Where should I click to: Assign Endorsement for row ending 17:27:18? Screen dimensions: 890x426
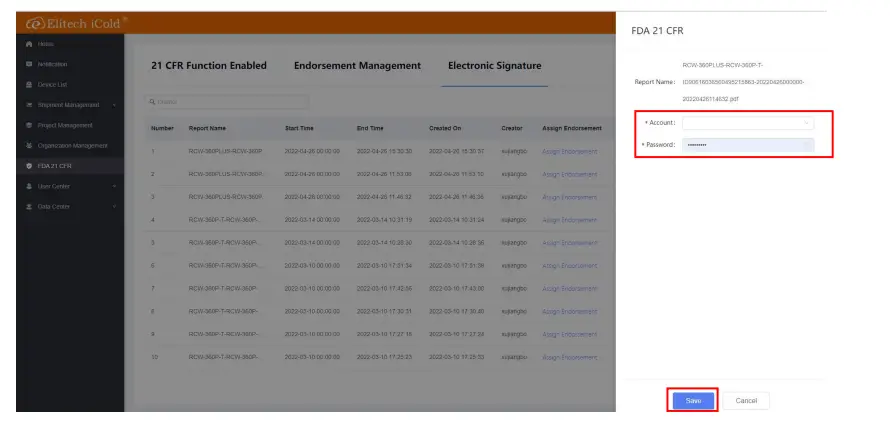pyautogui.click(x=569, y=335)
